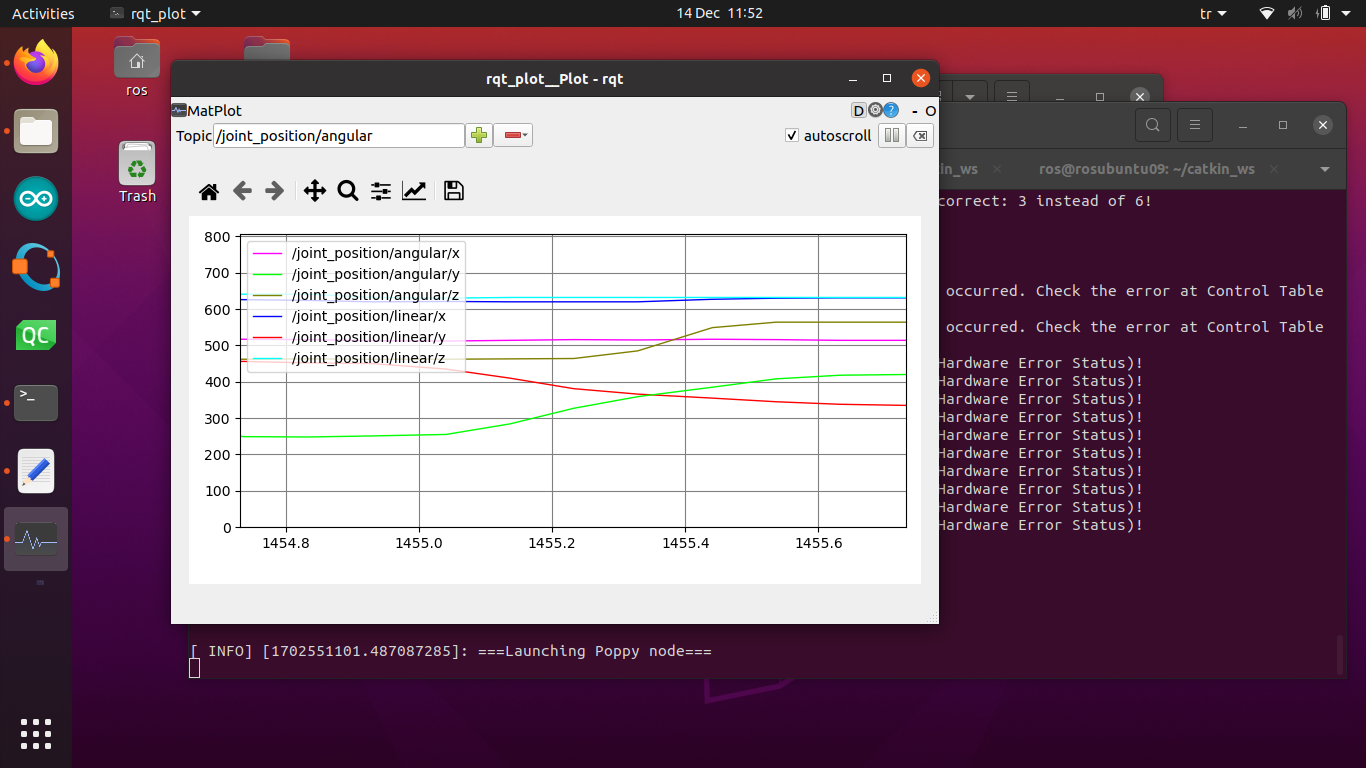Open the rqt help question mark icon
Screen dimensions: 1366x768
point(890,111)
